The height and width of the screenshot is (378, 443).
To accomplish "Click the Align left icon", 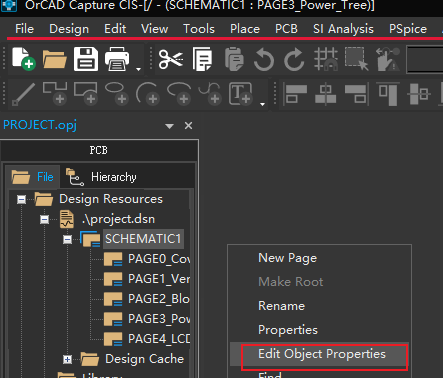I will 296,94.
